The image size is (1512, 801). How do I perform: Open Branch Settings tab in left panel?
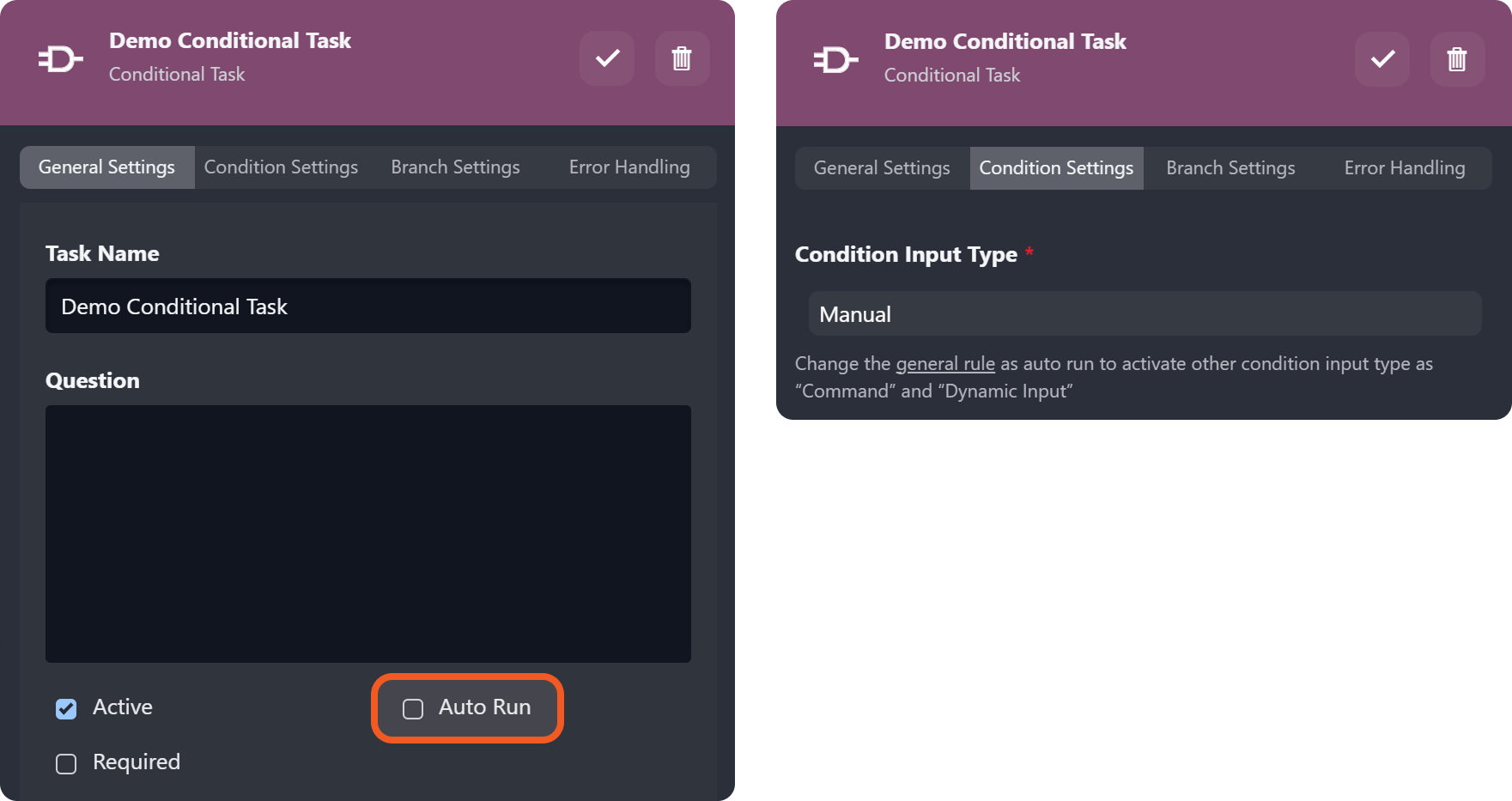coord(455,167)
